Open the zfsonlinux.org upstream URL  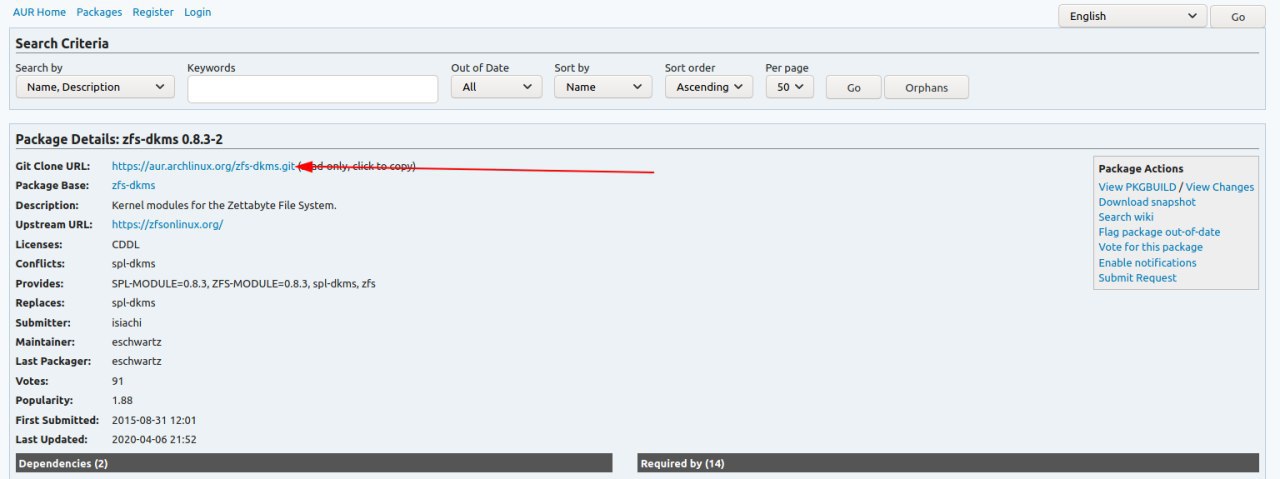click(x=167, y=225)
